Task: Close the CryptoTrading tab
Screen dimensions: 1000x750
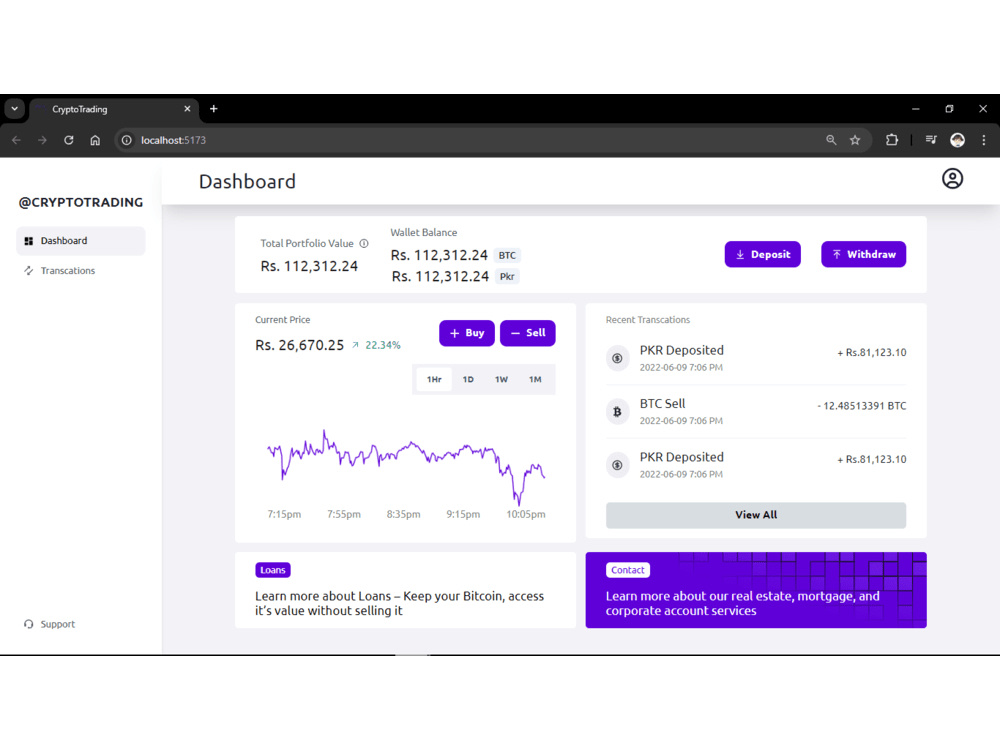Action: pos(188,109)
